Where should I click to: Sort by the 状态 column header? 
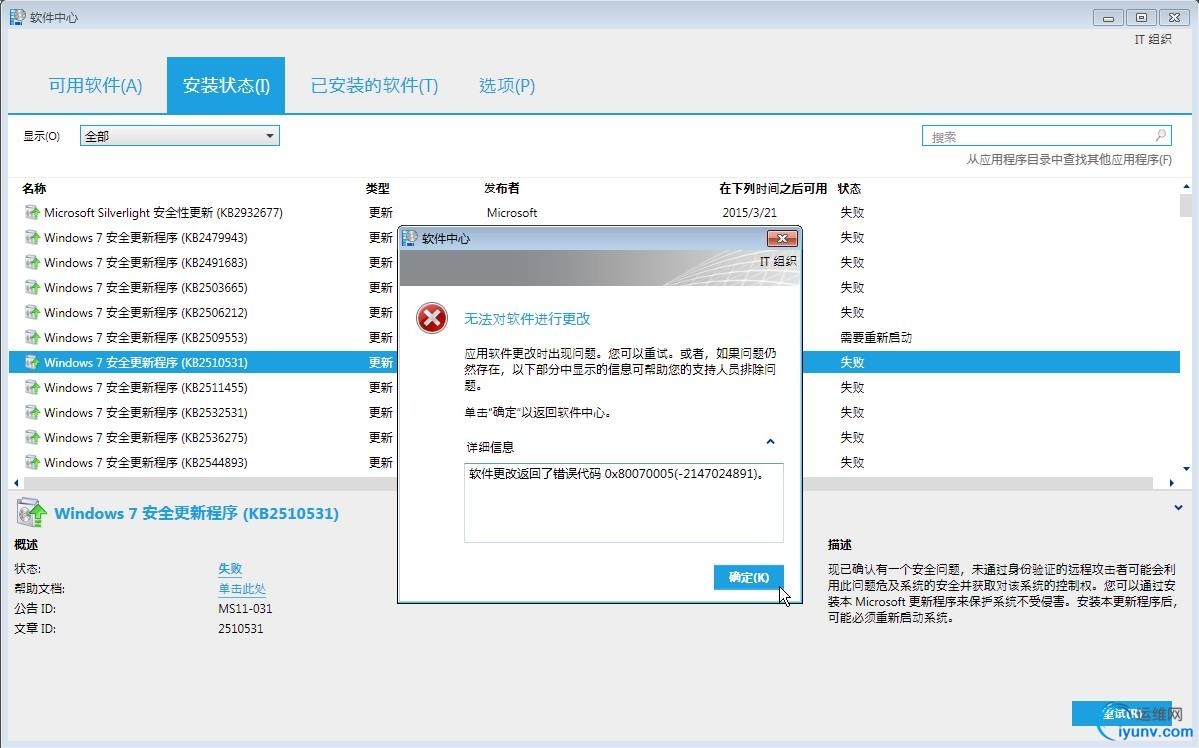[x=850, y=188]
